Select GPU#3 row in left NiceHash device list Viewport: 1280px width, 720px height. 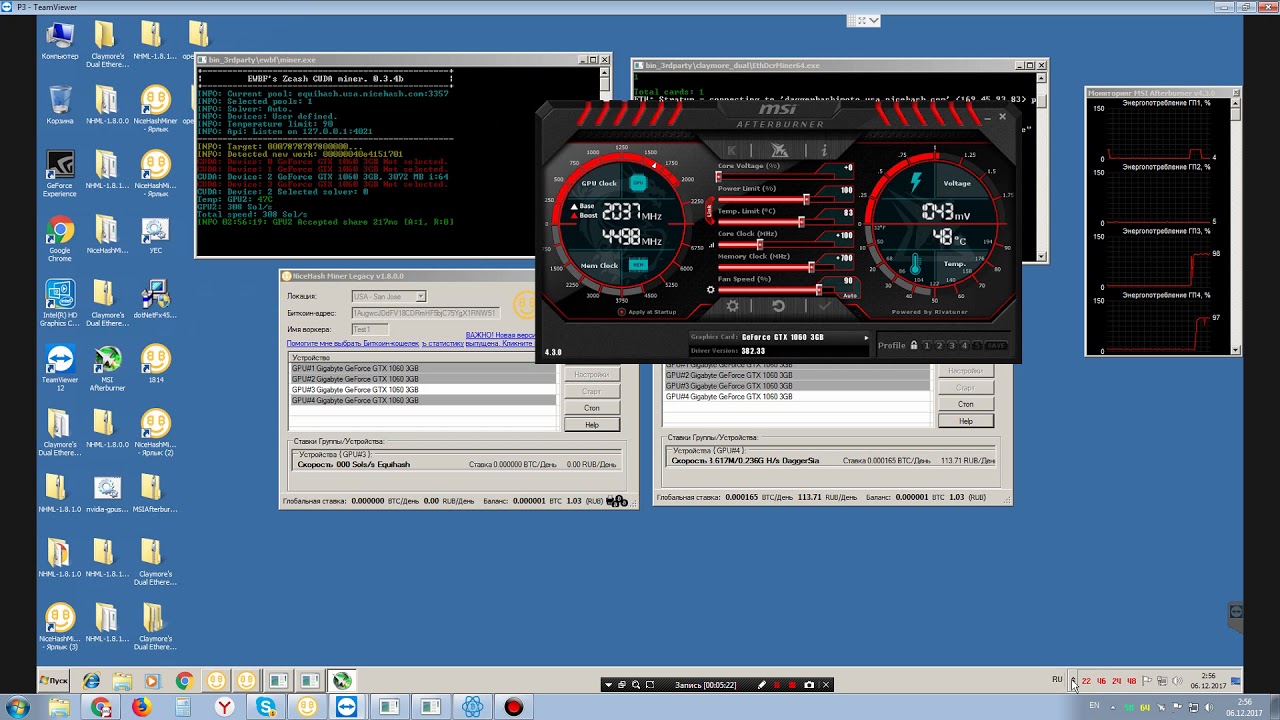(x=423, y=390)
